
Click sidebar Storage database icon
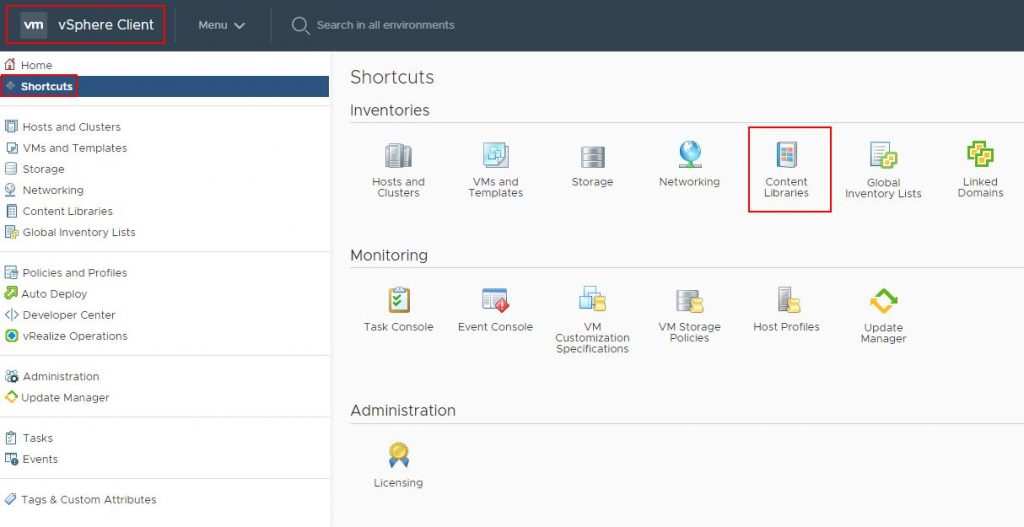[10, 168]
